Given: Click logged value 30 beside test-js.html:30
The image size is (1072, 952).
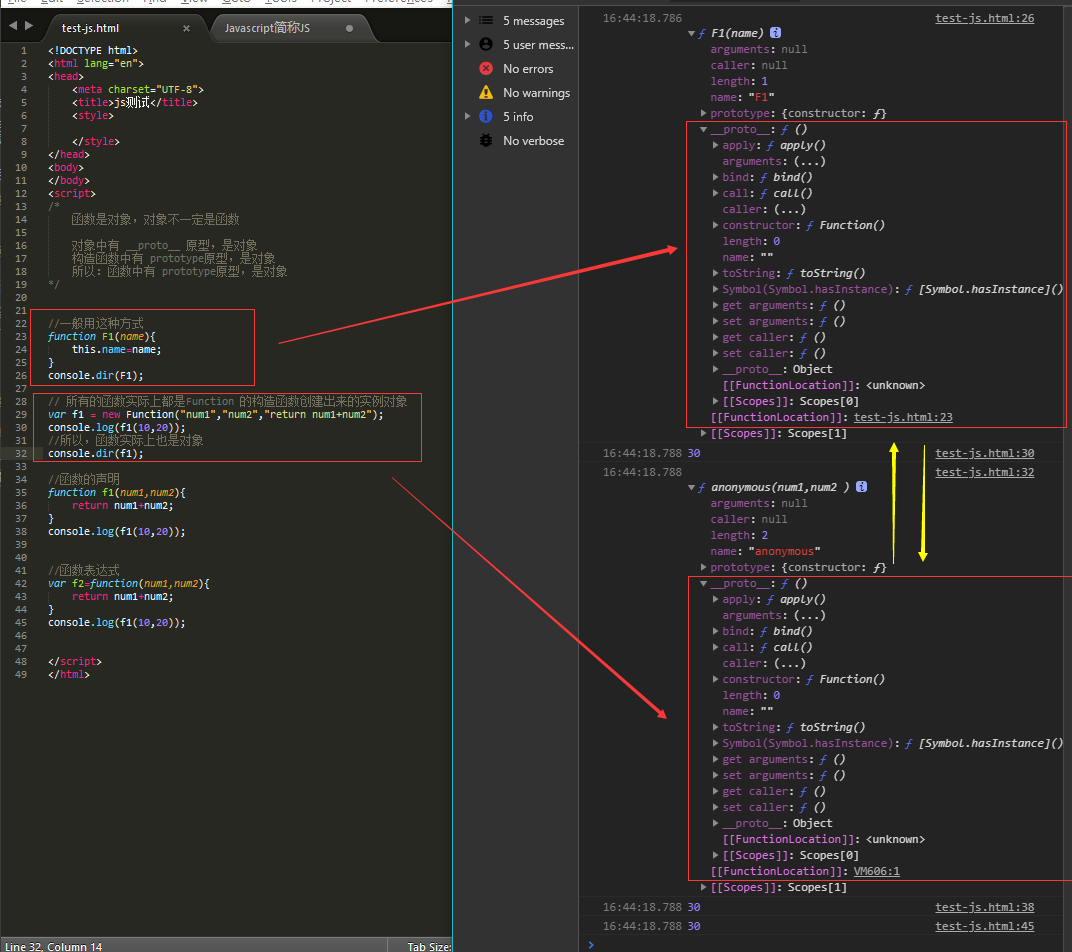Looking at the screenshot, I should [693, 453].
